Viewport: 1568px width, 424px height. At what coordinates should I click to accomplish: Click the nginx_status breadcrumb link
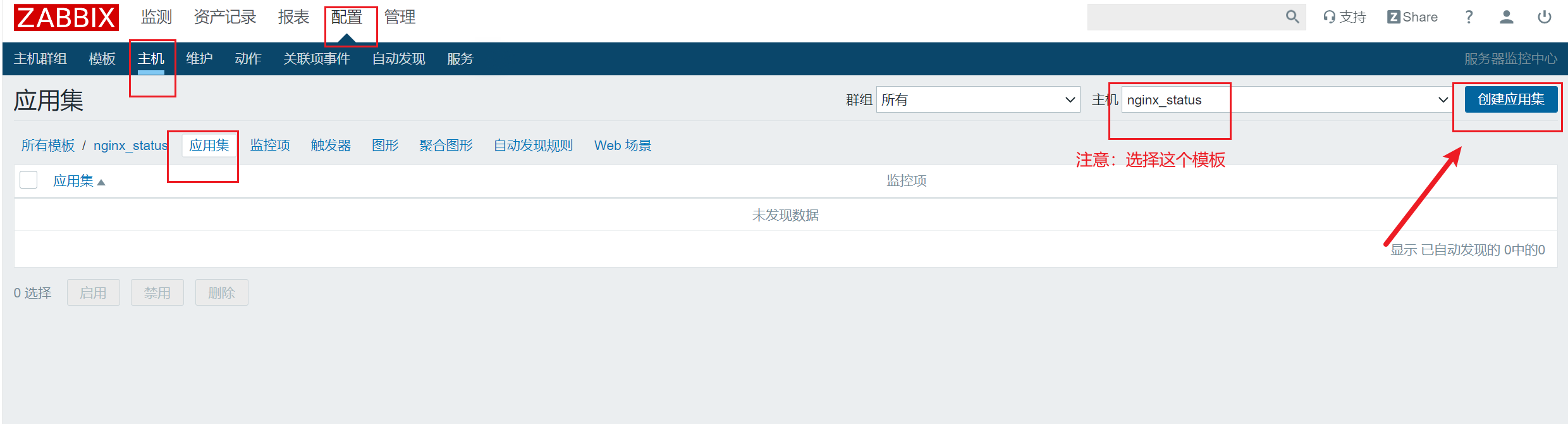click(131, 146)
